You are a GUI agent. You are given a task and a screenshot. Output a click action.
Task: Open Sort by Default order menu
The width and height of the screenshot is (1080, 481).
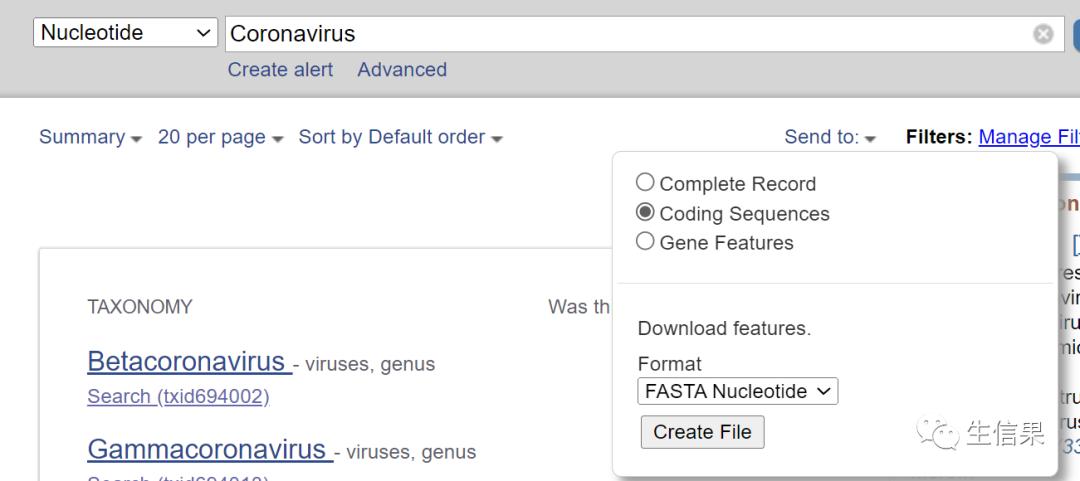(400, 137)
